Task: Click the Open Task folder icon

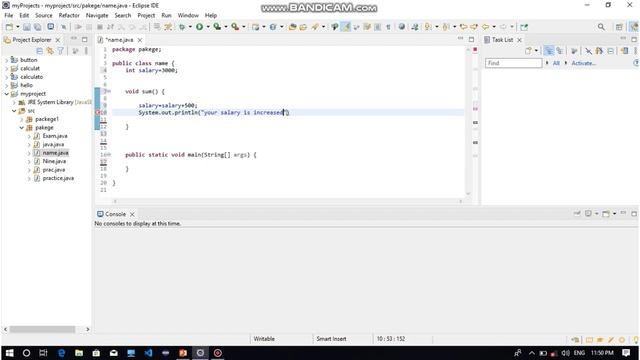Action: (303, 27)
